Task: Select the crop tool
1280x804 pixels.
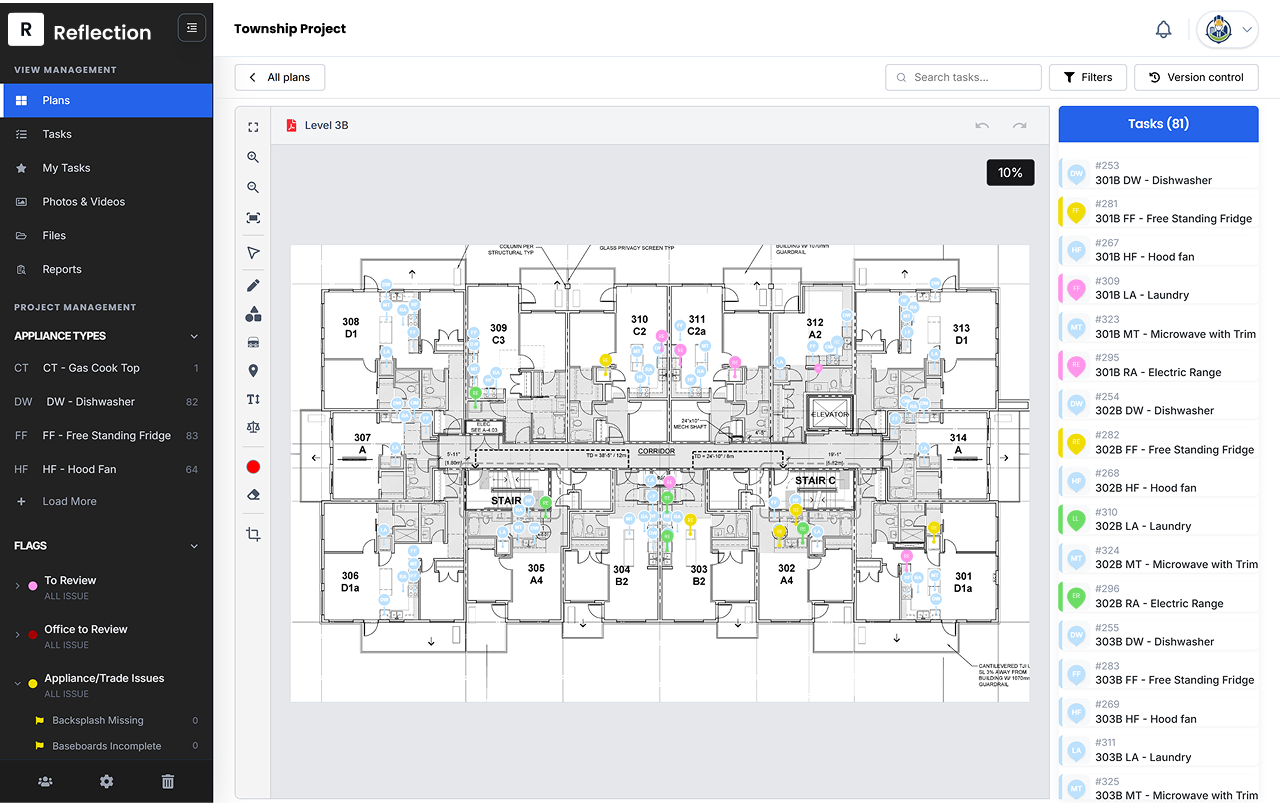Action: click(x=253, y=535)
